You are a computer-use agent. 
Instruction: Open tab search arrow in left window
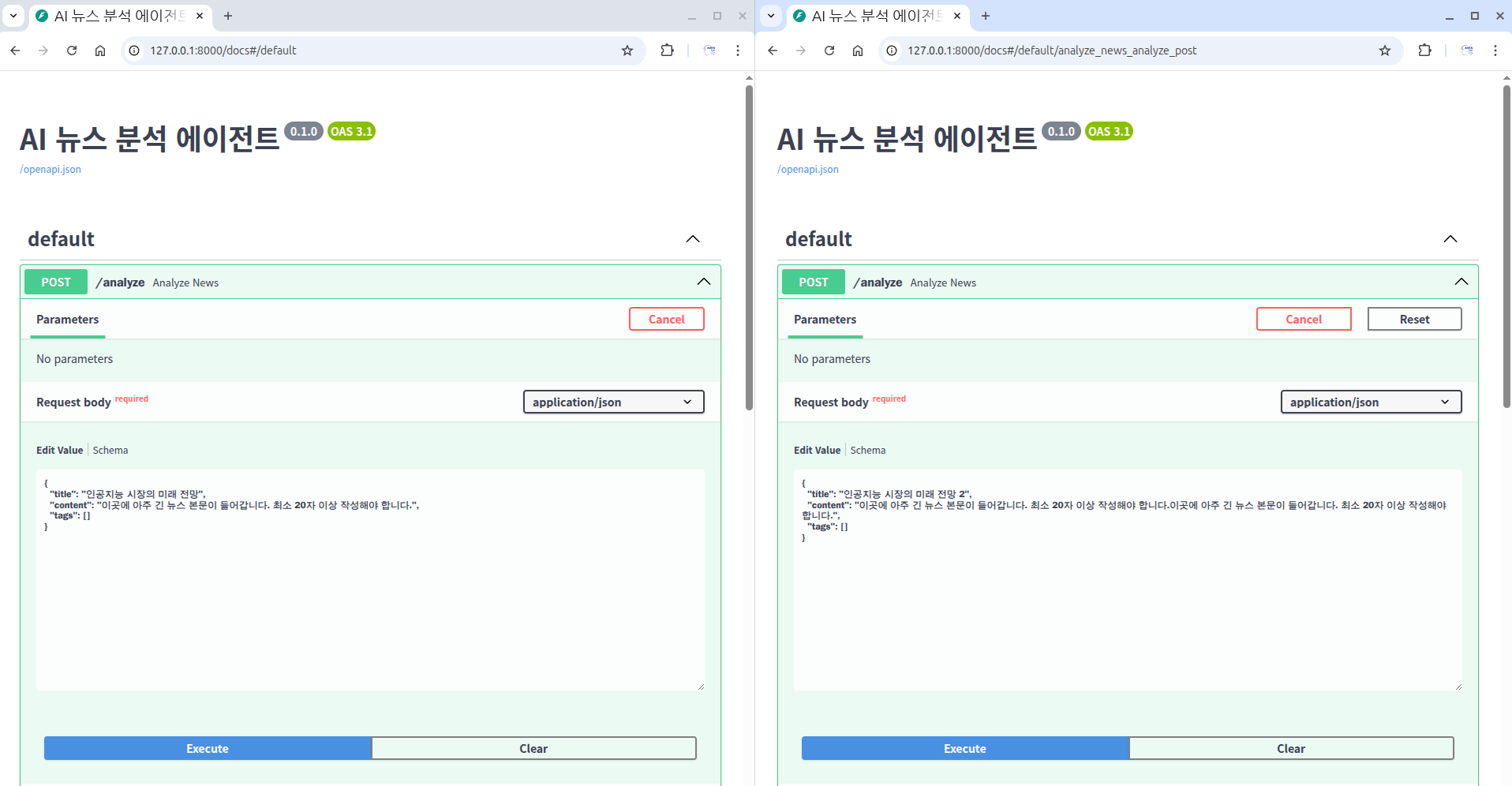click(x=13, y=16)
